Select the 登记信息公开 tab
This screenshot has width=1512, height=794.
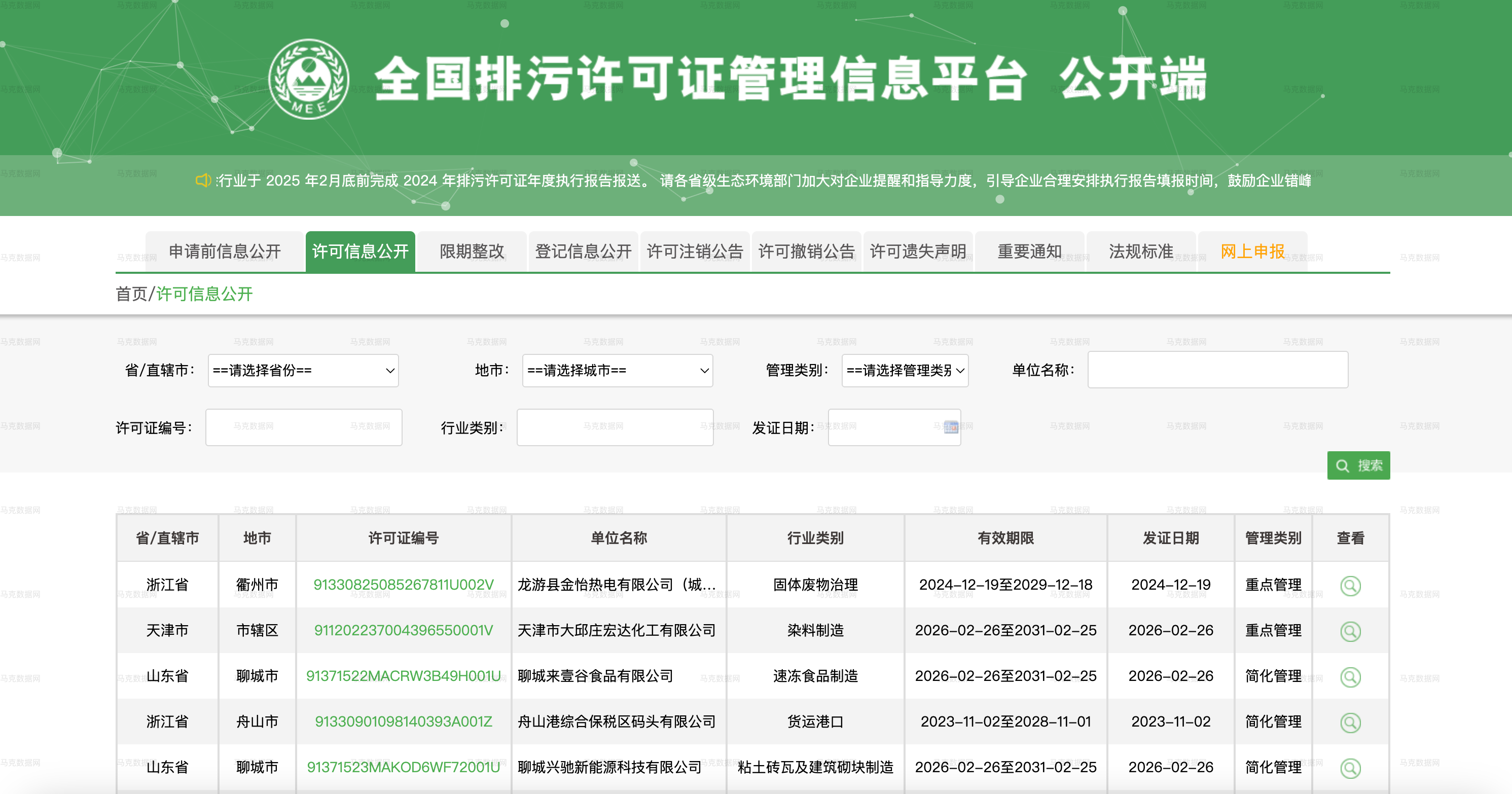pyautogui.click(x=583, y=251)
